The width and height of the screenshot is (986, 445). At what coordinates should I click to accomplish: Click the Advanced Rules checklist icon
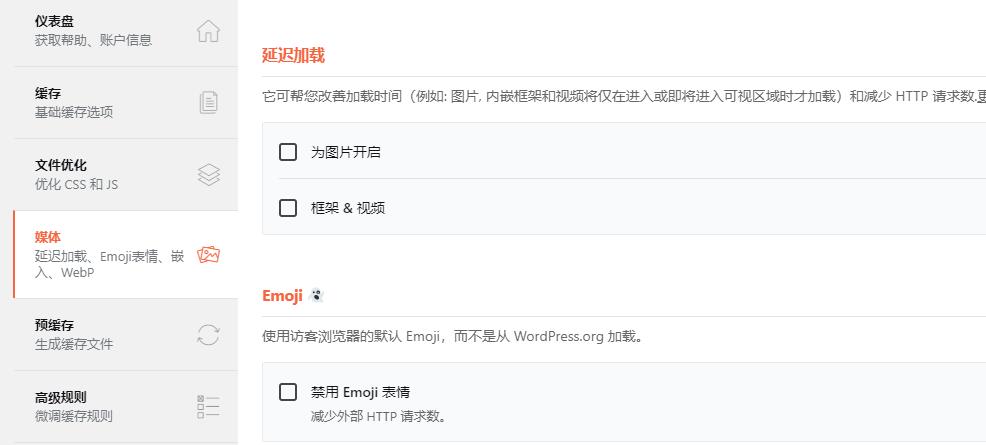208,407
